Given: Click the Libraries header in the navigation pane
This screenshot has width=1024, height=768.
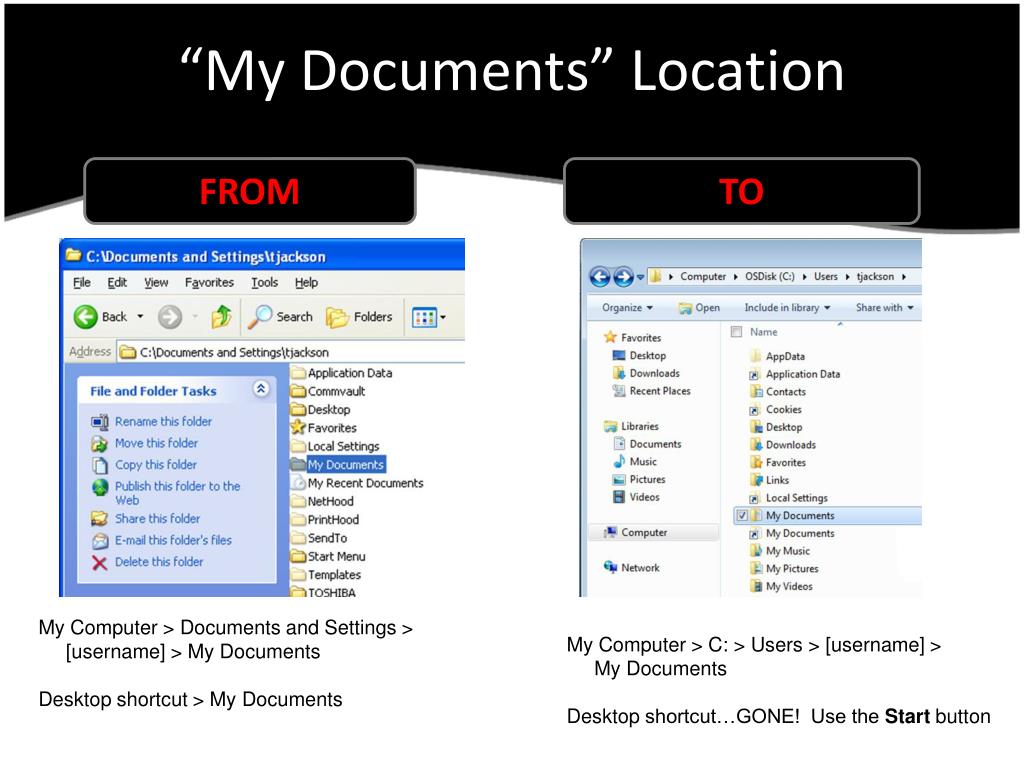Looking at the screenshot, I should pyautogui.click(x=632, y=426).
